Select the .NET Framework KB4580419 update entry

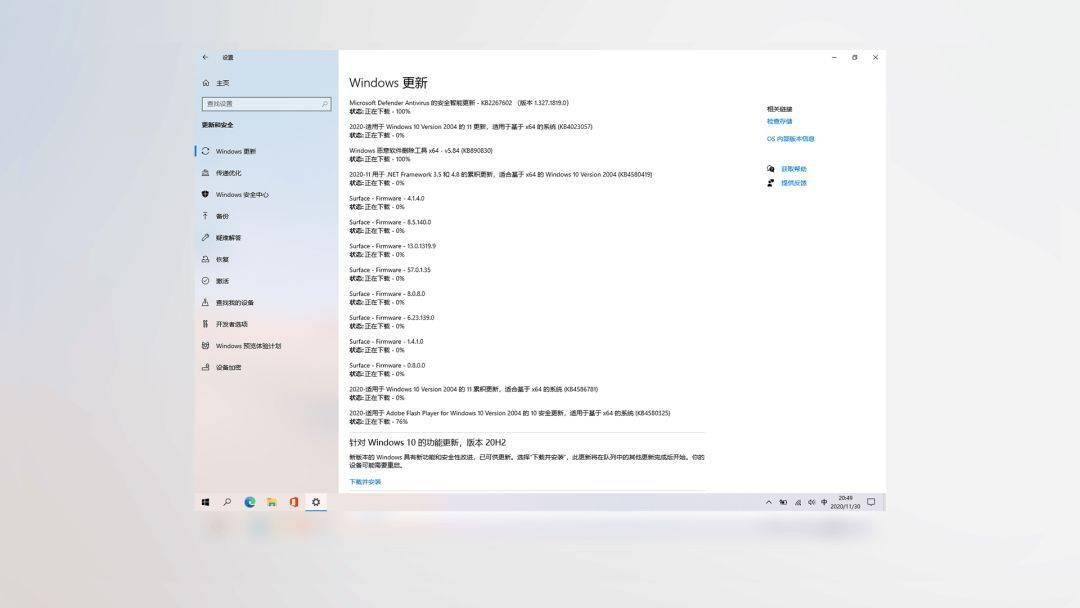click(501, 179)
